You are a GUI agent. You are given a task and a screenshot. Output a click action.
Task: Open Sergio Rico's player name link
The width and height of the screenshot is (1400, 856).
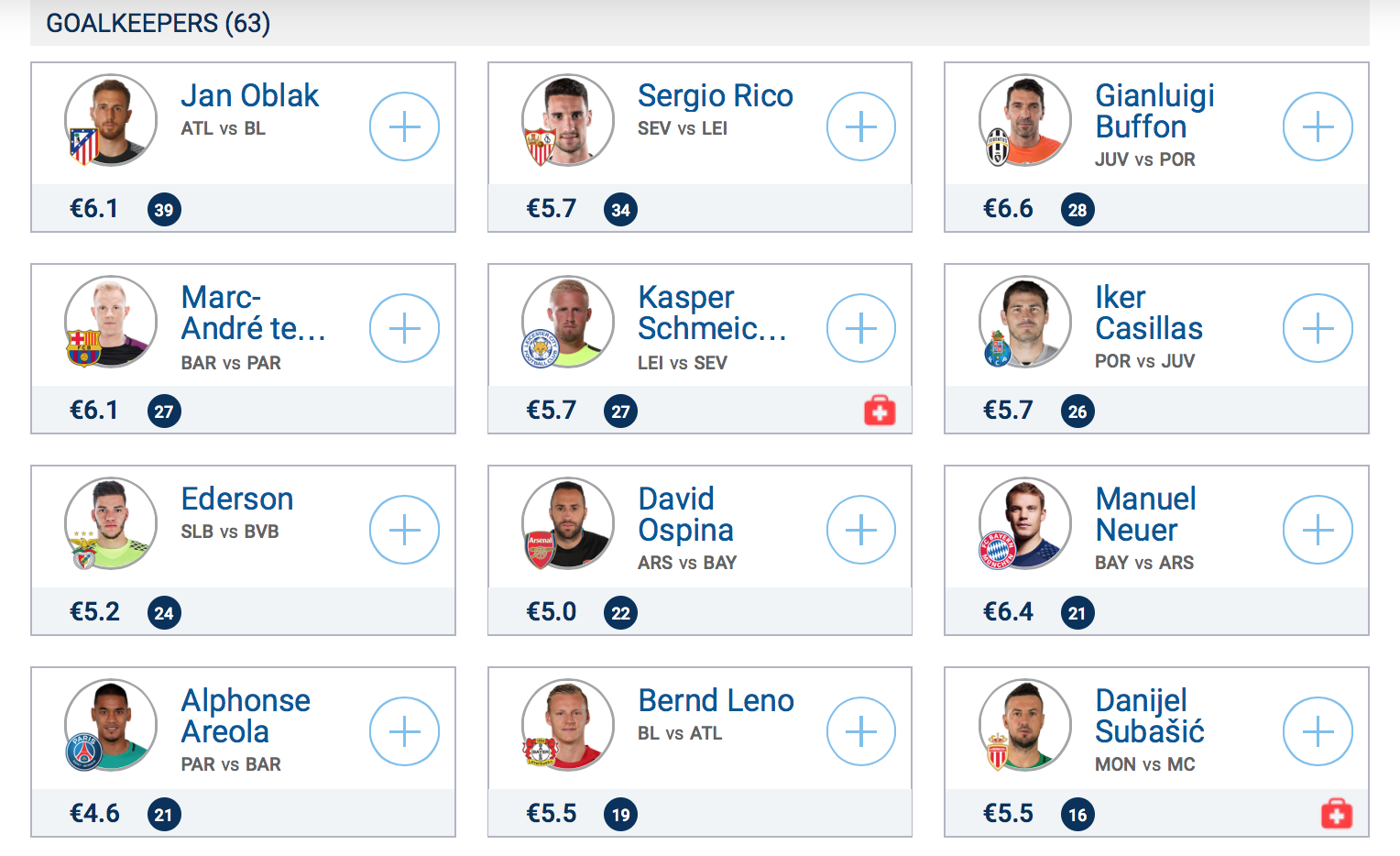pyautogui.click(x=716, y=95)
